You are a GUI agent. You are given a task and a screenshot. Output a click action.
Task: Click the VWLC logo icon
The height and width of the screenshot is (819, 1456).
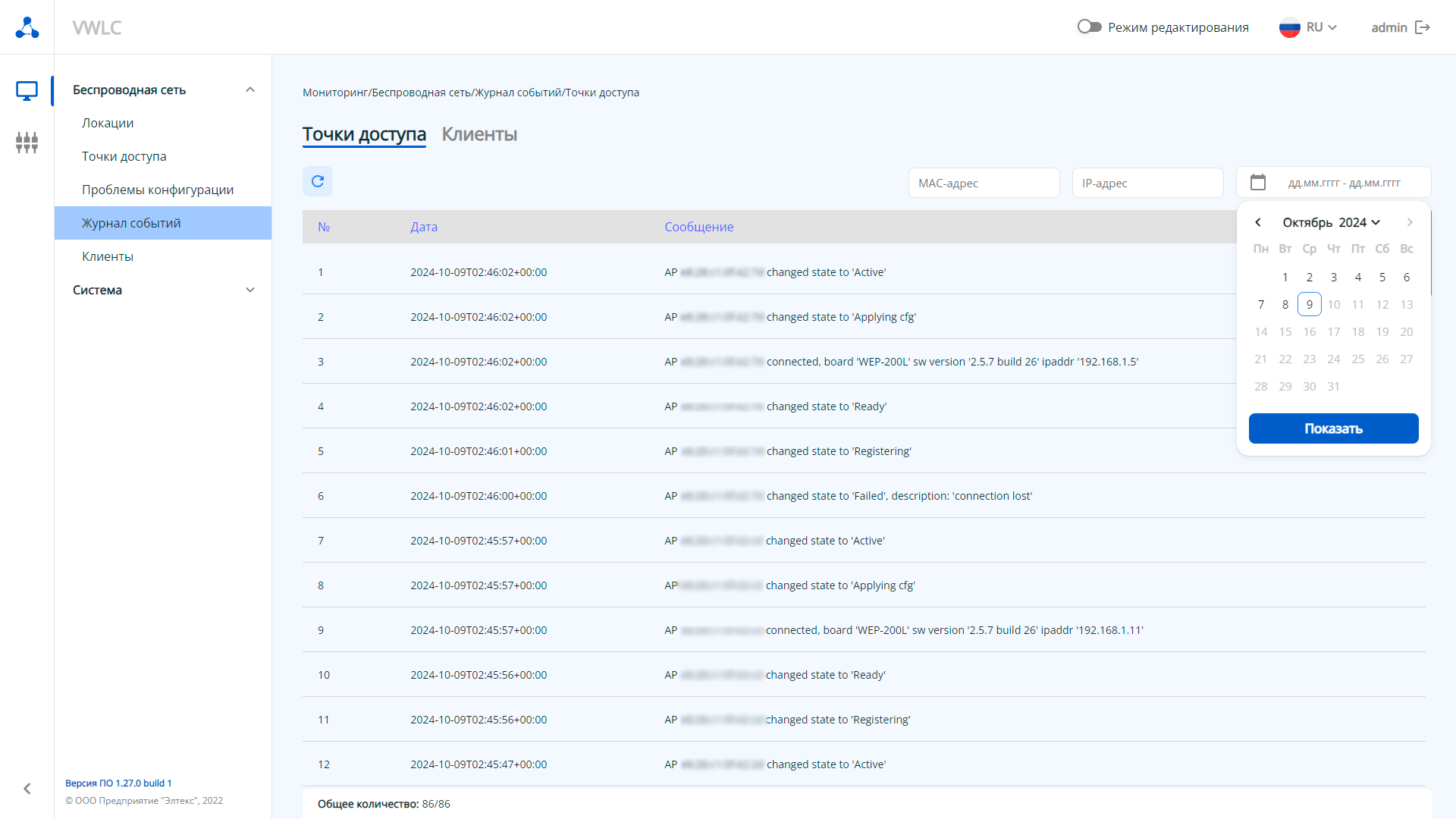(27, 27)
